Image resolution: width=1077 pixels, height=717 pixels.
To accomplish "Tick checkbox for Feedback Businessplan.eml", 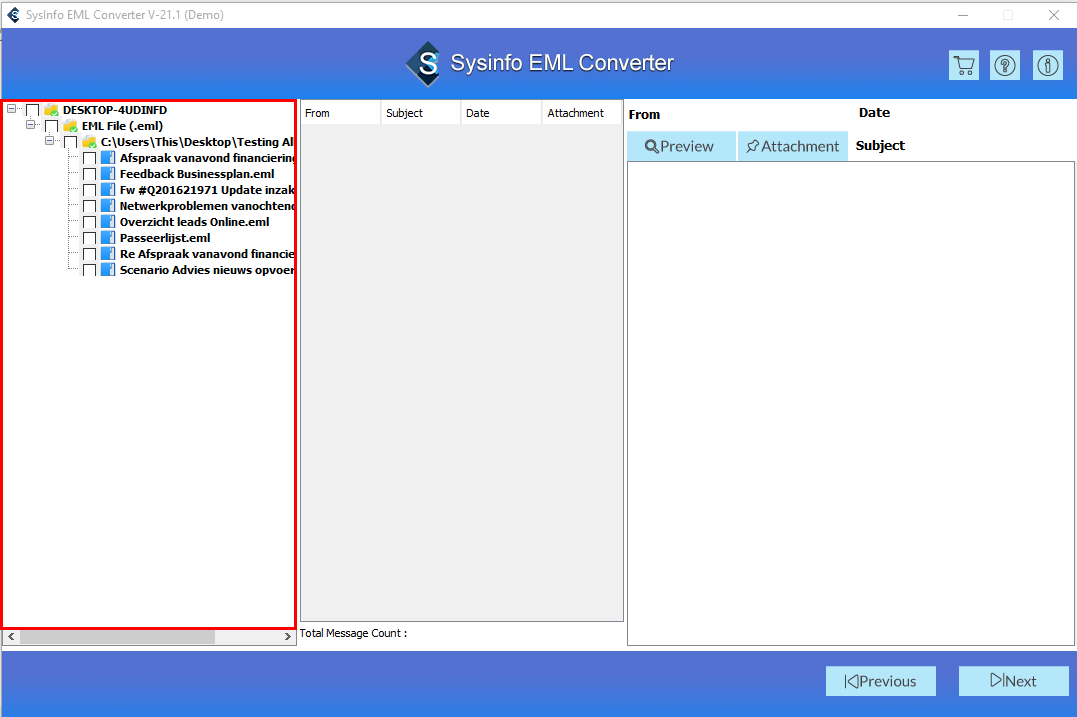I will pos(89,174).
